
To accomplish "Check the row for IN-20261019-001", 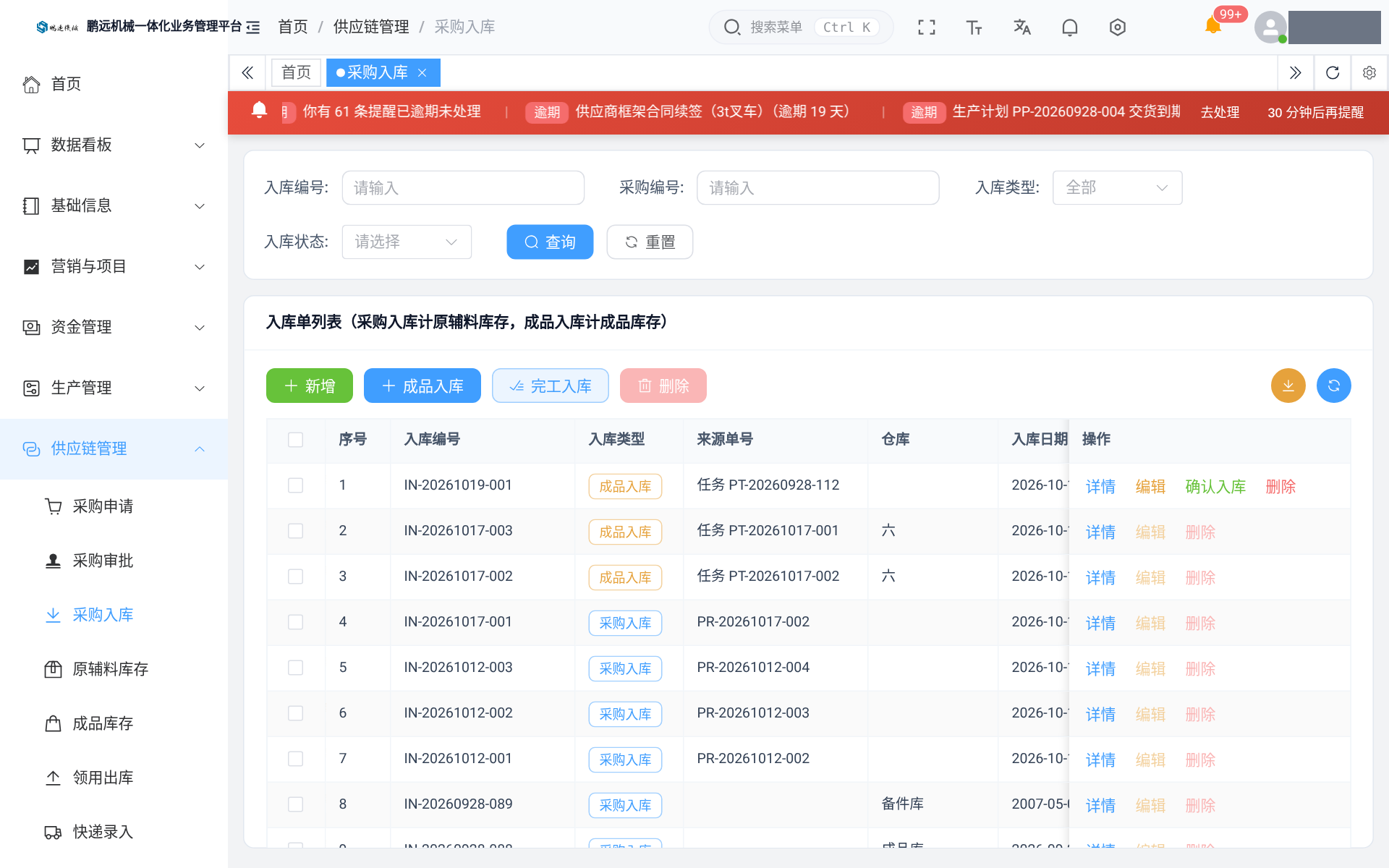I will pos(295,485).
